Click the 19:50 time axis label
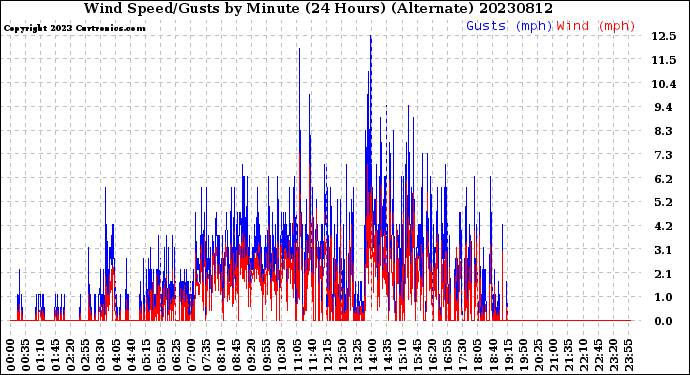 pos(523,355)
